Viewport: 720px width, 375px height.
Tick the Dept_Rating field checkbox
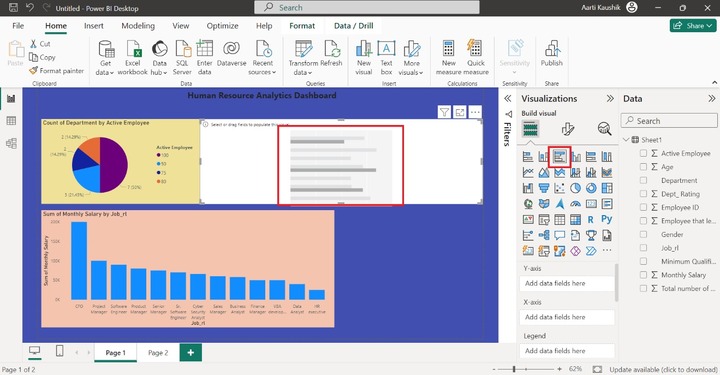pyautogui.click(x=643, y=194)
